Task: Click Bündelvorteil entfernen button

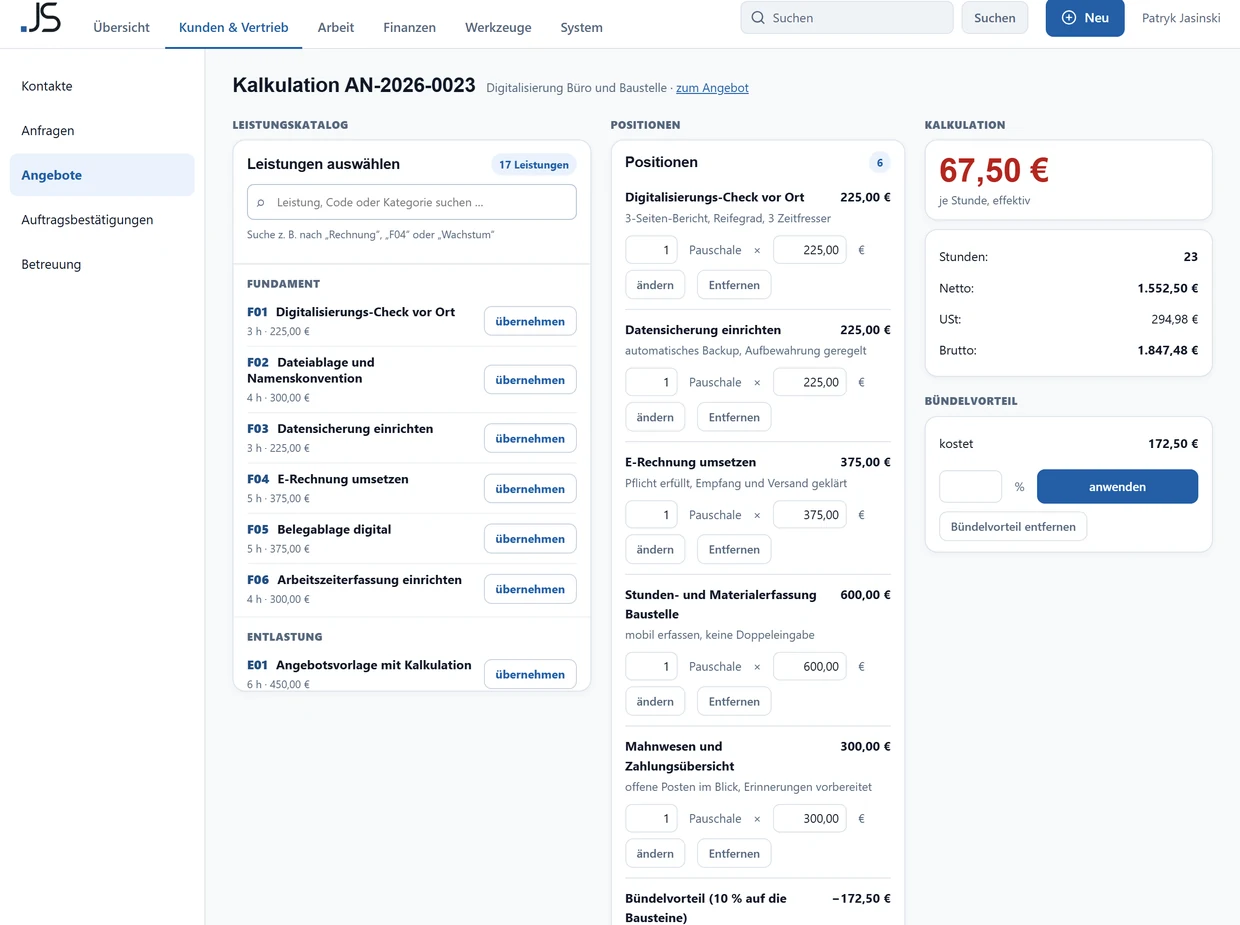Action: point(1013,527)
